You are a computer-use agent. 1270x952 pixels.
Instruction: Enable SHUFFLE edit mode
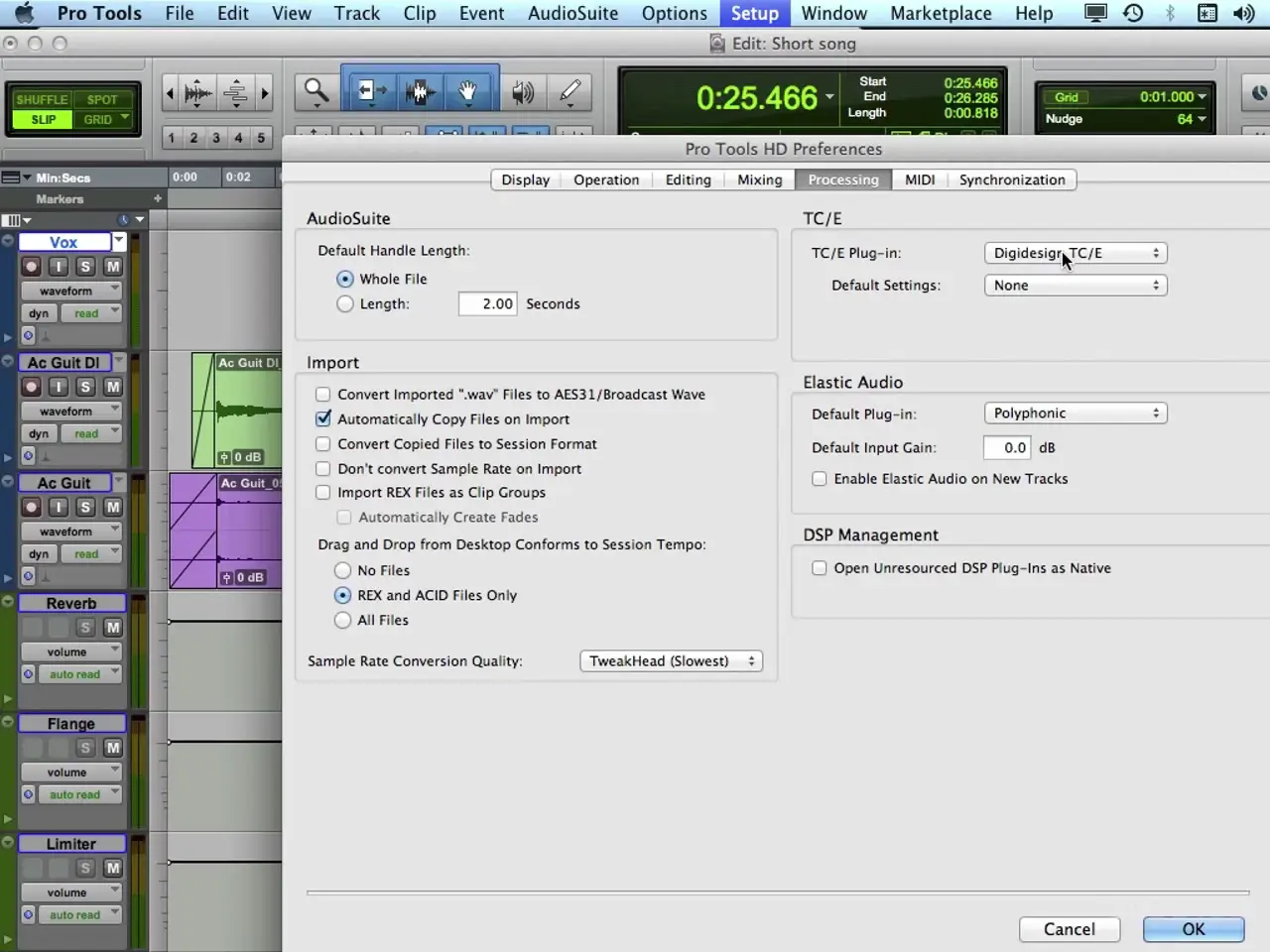tap(42, 99)
